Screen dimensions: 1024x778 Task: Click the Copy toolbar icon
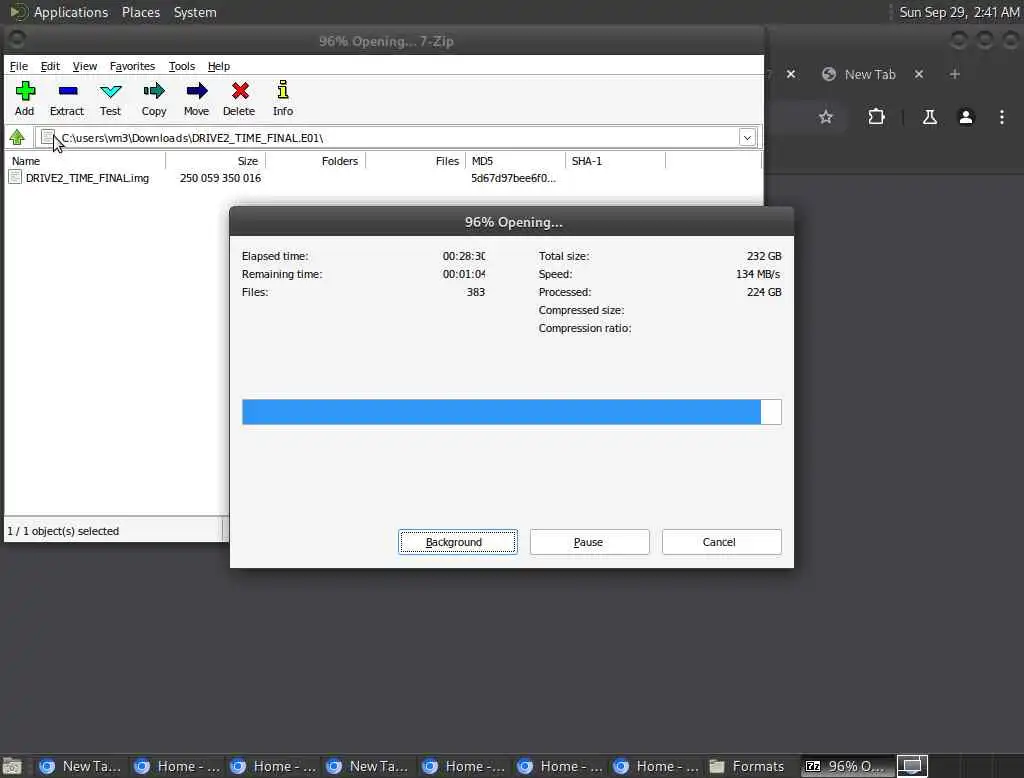[154, 91]
